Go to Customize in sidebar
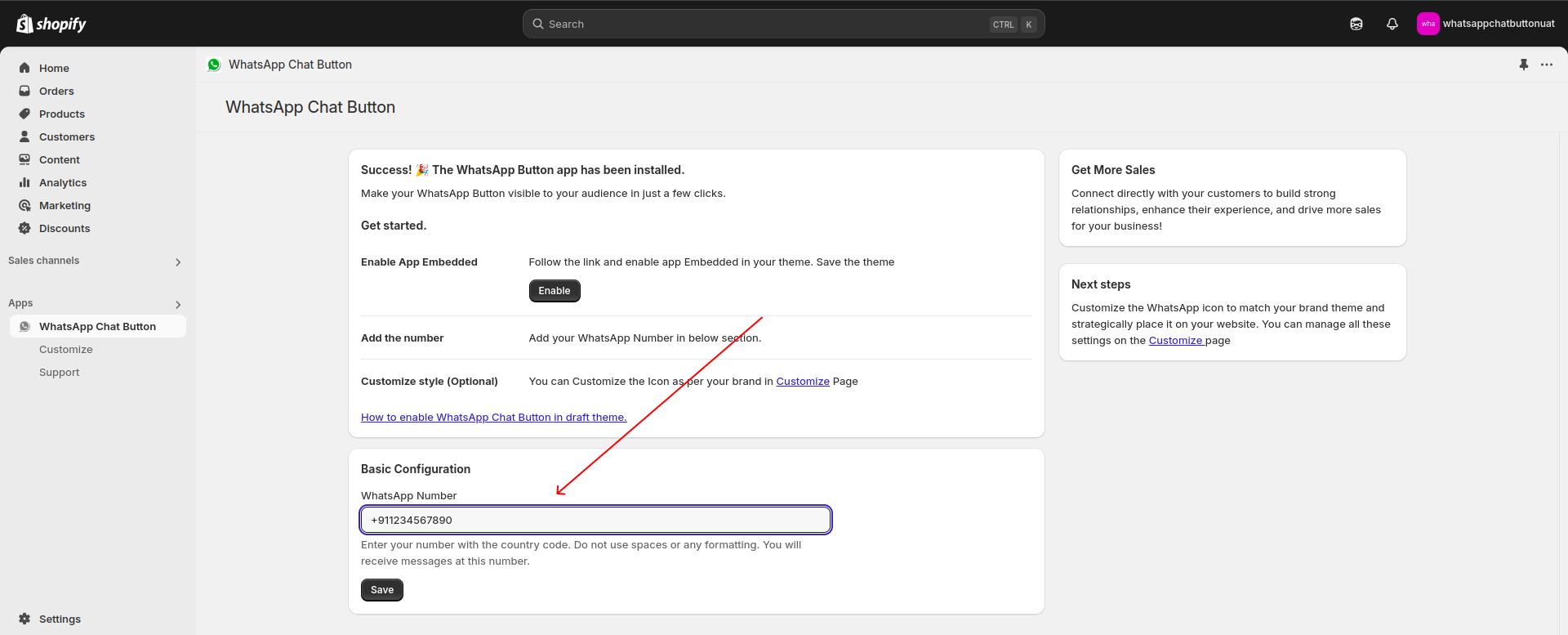 click(66, 349)
